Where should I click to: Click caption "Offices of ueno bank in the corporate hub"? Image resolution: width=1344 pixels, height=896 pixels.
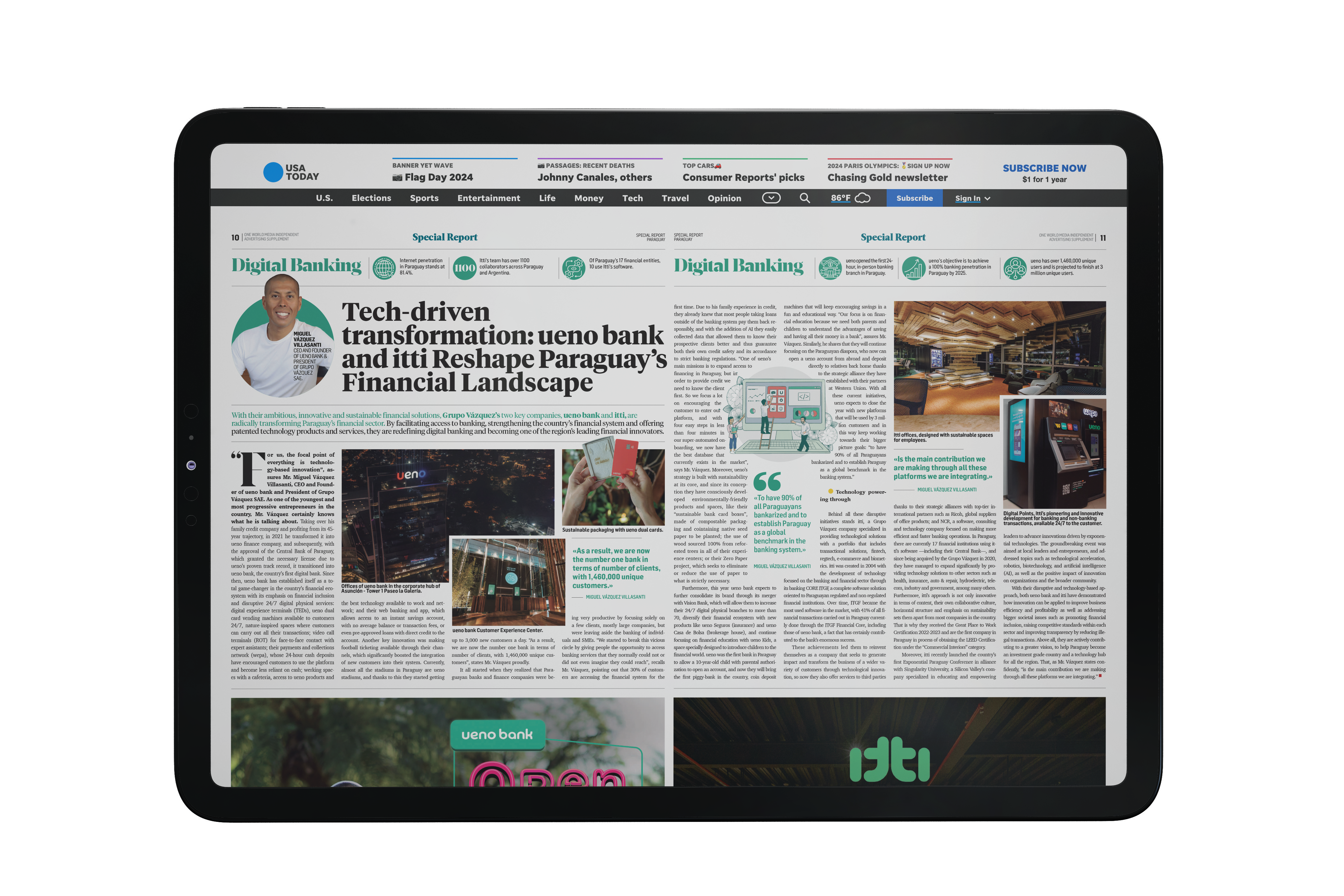click(x=391, y=589)
